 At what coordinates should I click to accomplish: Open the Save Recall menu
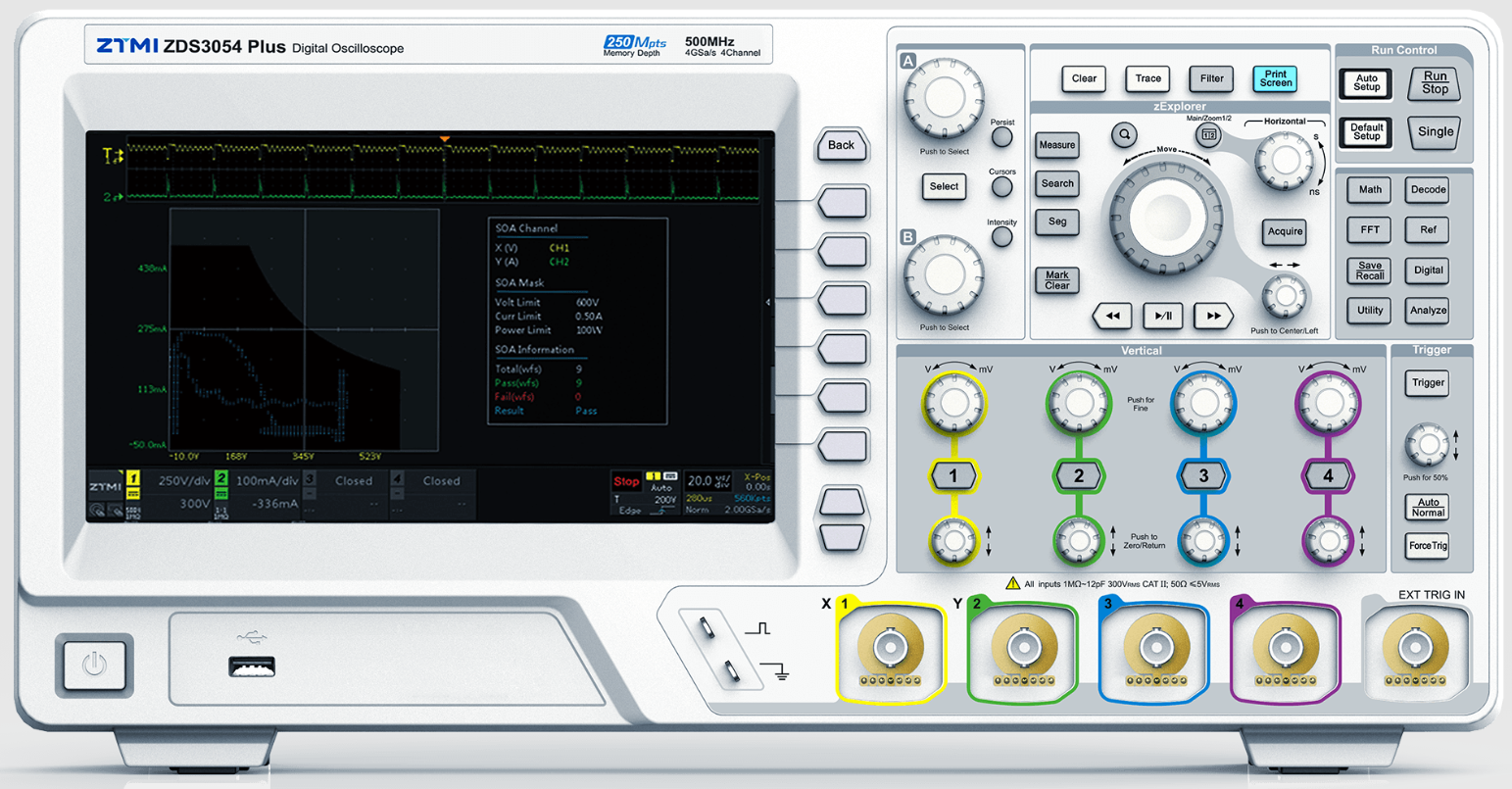pyautogui.click(x=1370, y=271)
